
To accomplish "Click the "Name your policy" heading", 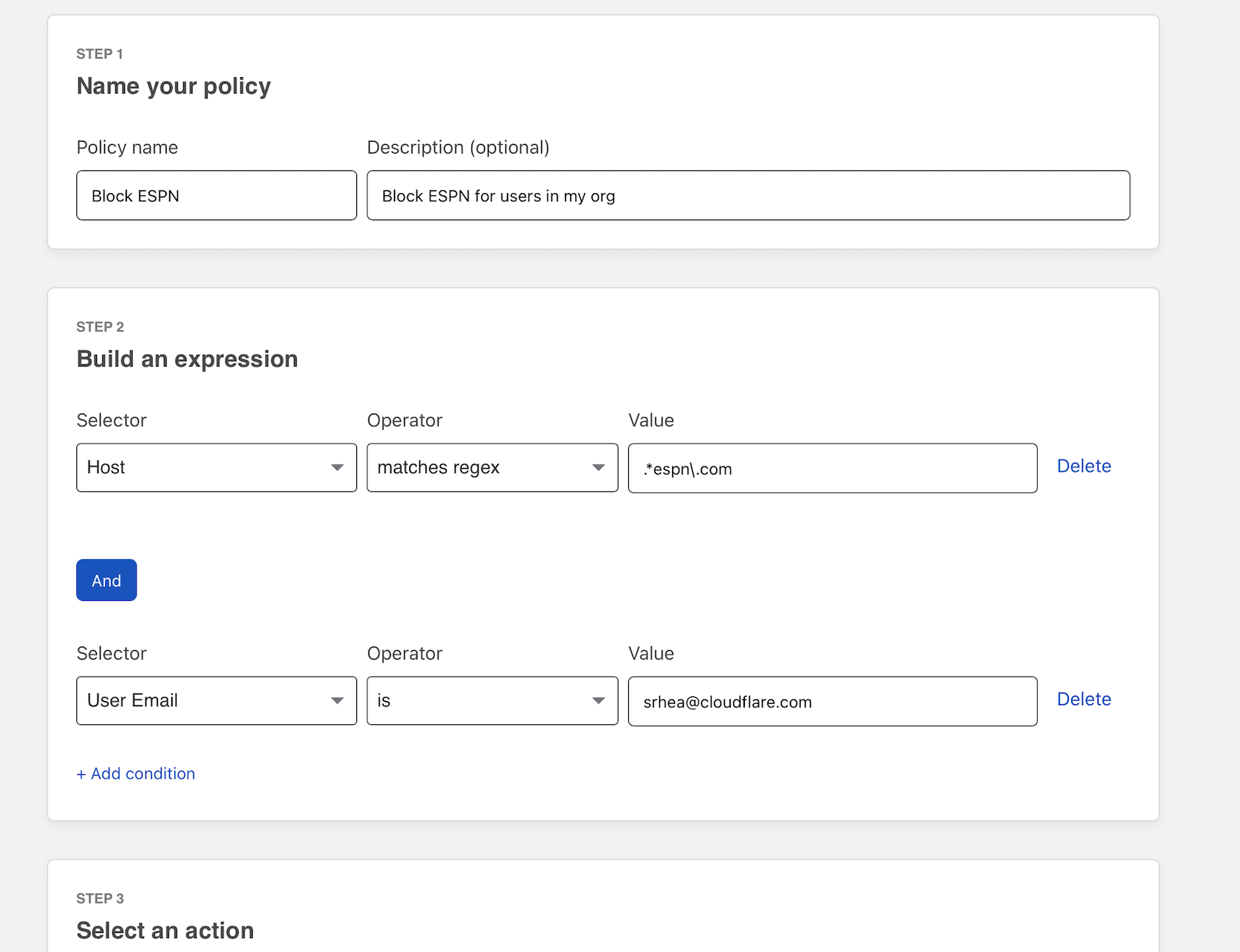I will (173, 86).
